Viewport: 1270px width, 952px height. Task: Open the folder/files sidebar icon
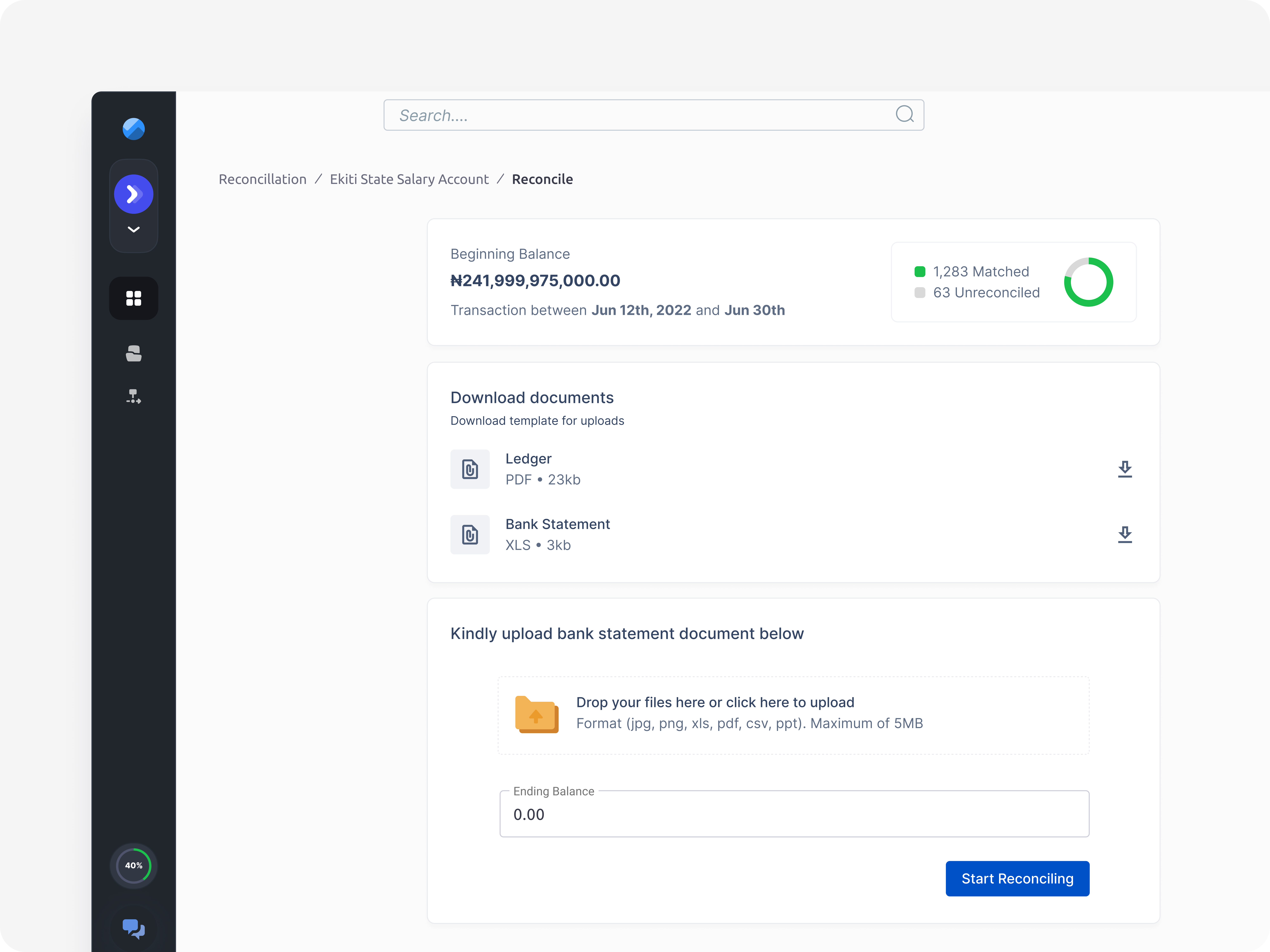134,354
